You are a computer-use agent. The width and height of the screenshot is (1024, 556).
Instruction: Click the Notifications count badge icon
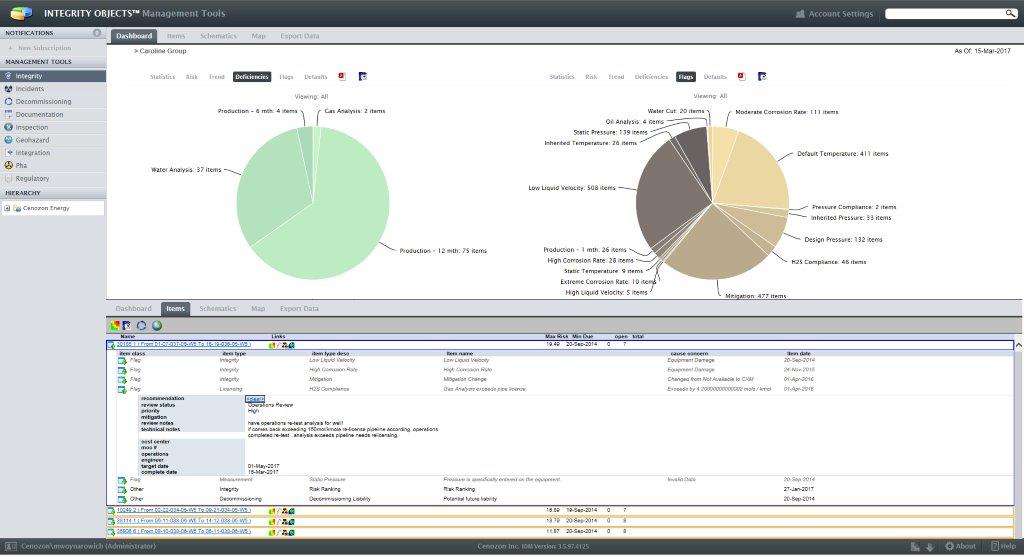coord(97,33)
